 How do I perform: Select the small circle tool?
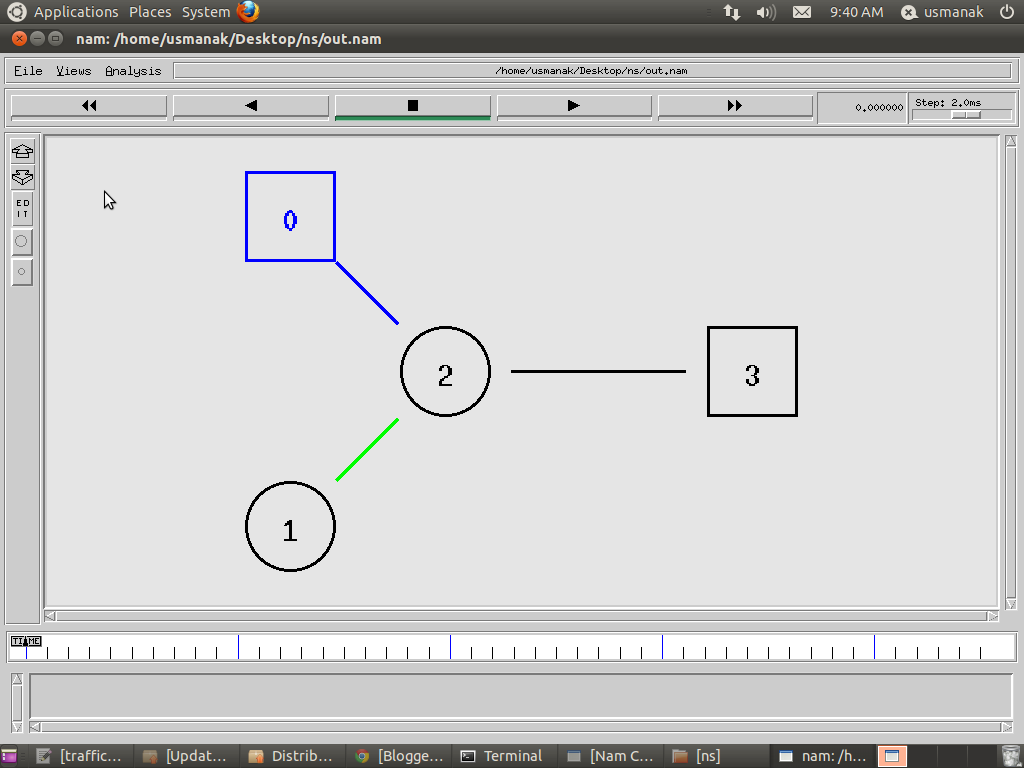coord(21,271)
